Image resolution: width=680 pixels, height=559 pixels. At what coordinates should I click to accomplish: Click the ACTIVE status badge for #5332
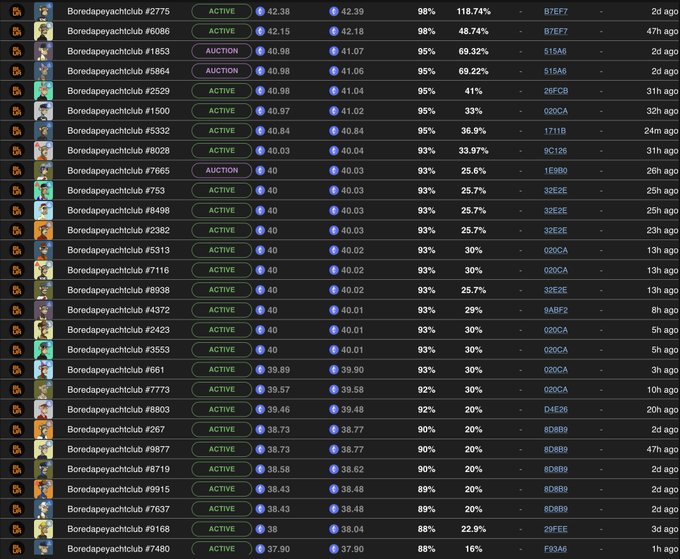(222, 131)
